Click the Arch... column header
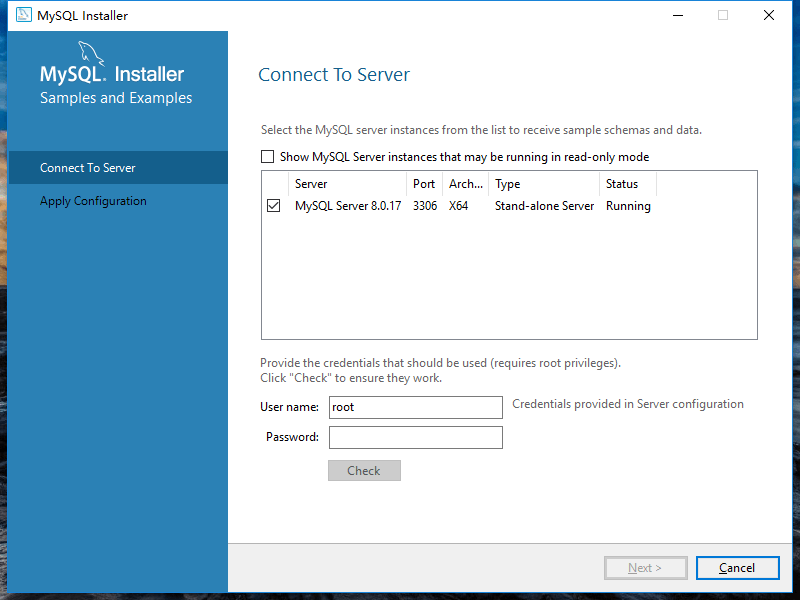This screenshot has height=600, width=800. click(x=466, y=184)
